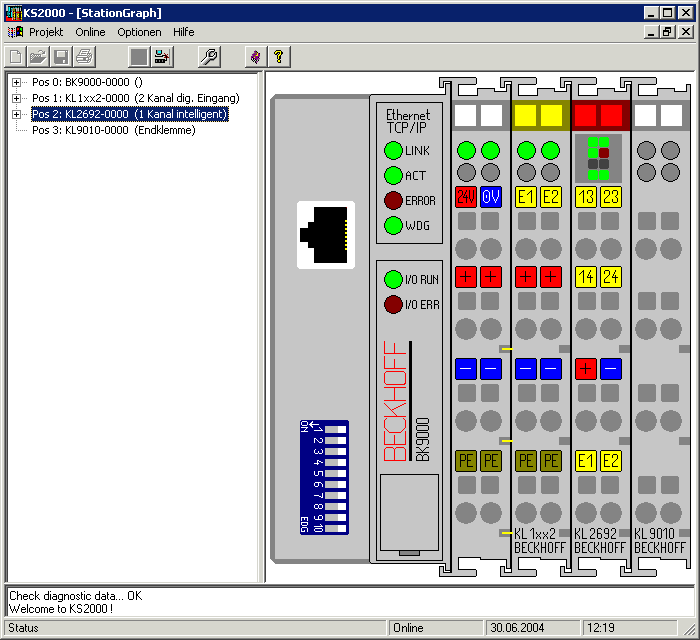
Task: Click the terminal contact labeled 23
Action: click(x=611, y=197)
